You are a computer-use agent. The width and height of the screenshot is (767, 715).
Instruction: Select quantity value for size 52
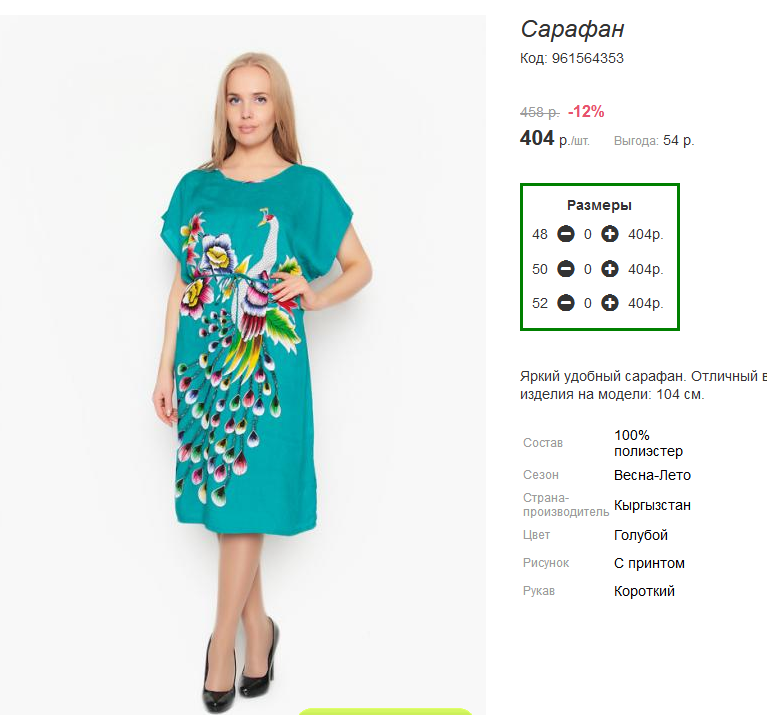[x=587, y=304]
